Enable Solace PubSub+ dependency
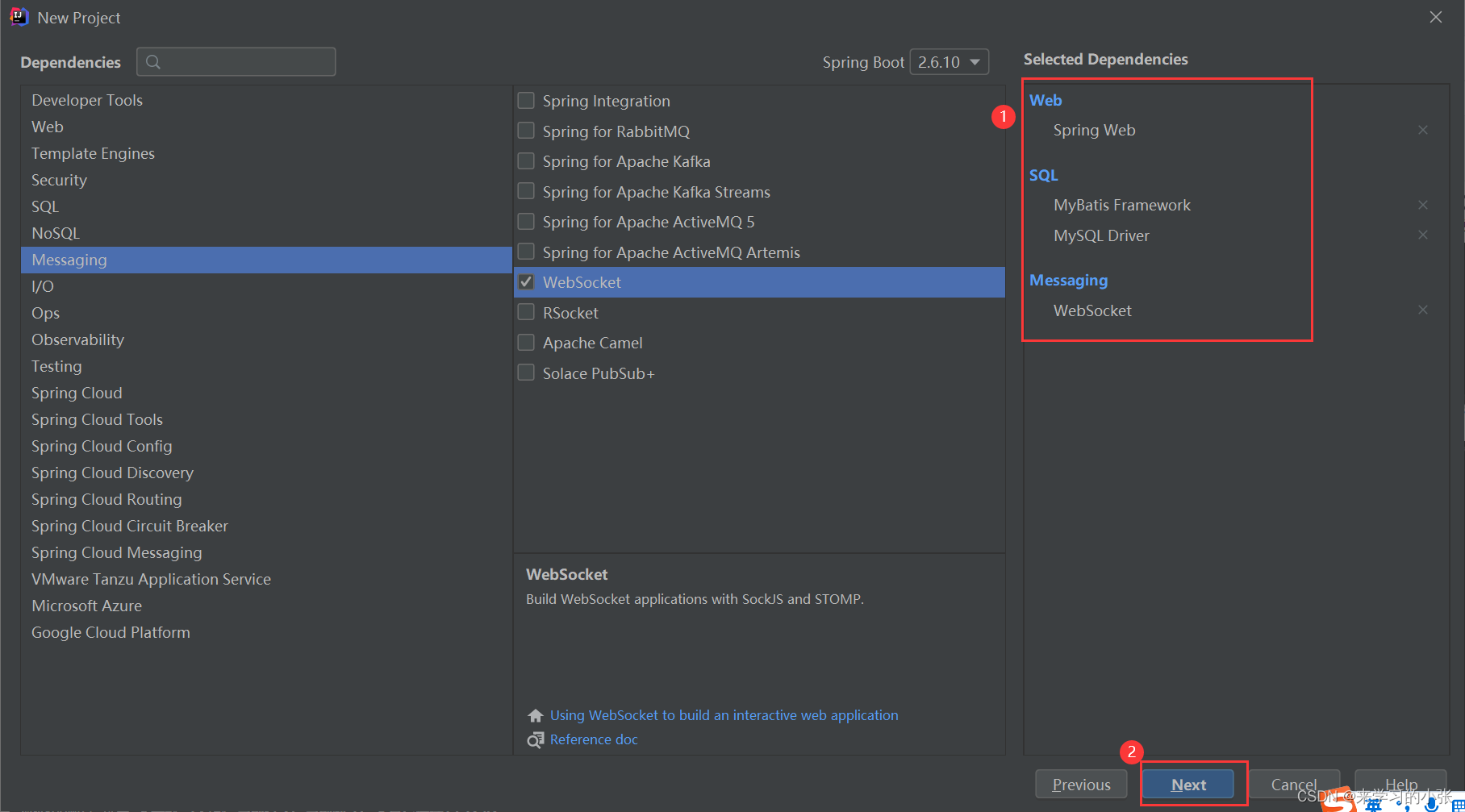 click(526, 373)
